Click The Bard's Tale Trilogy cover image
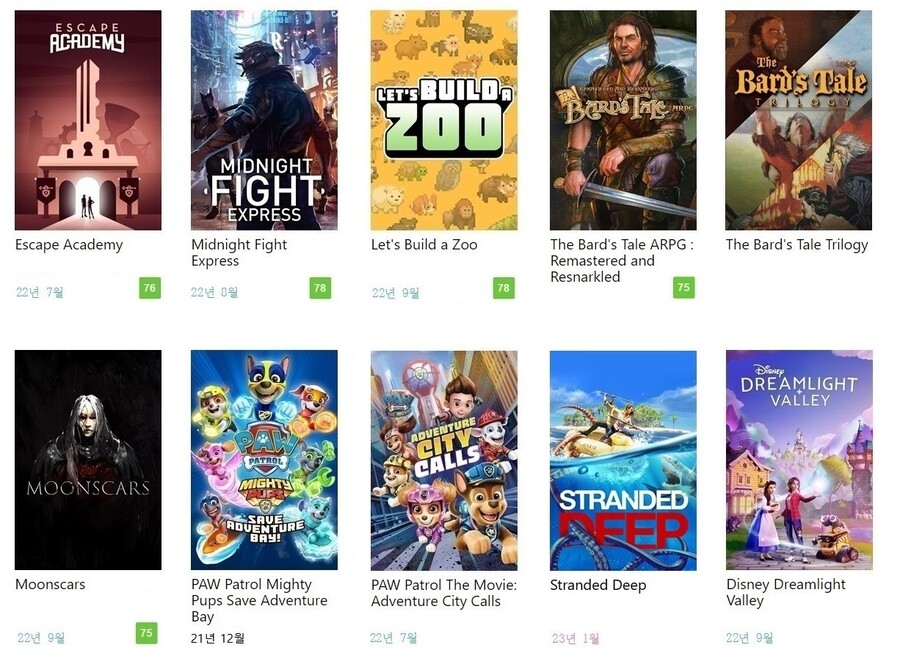The height and width of the screenshot is (664, 900). tap(798, 120)
